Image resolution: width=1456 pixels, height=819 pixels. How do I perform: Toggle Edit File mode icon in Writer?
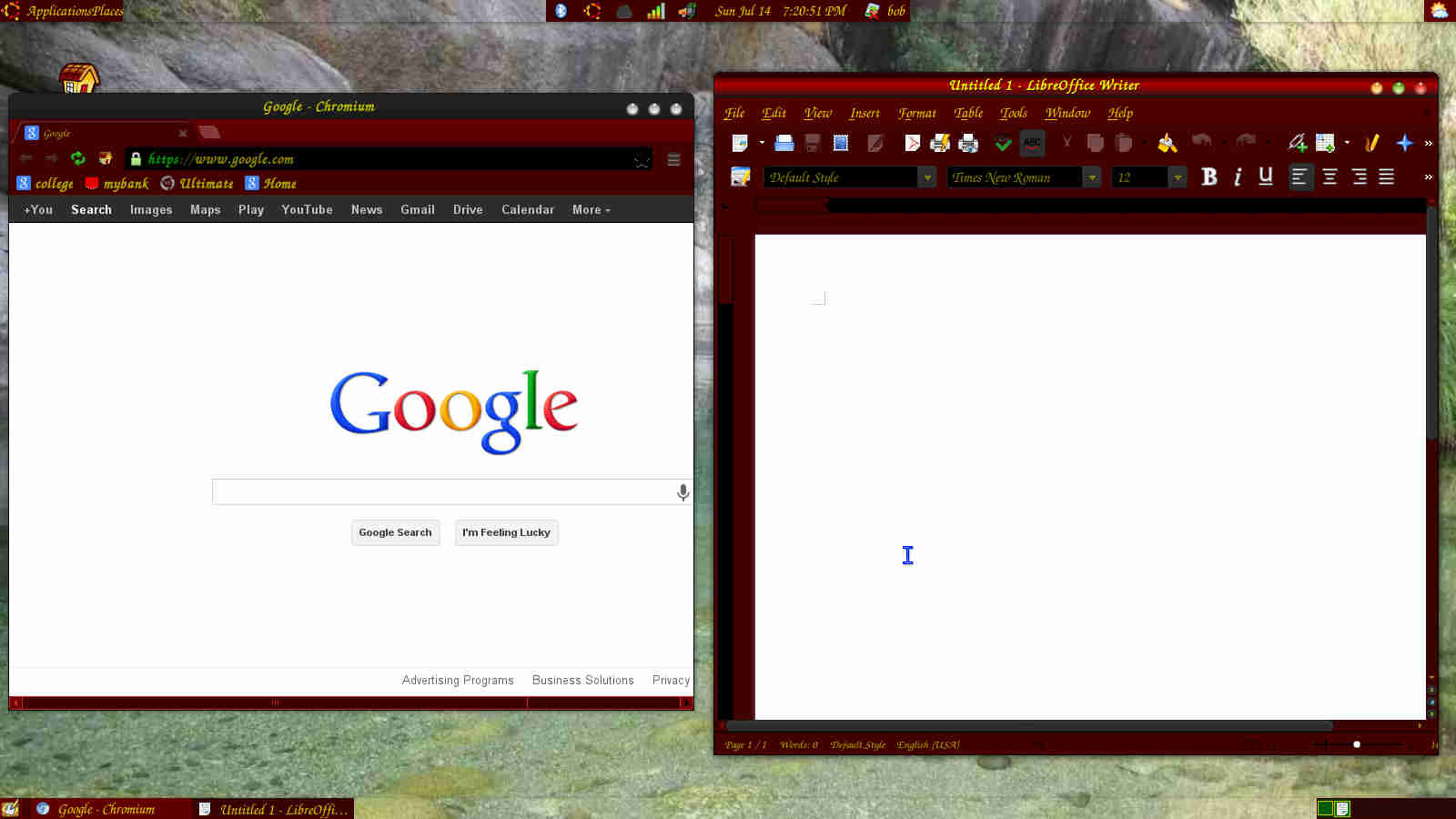875,143
